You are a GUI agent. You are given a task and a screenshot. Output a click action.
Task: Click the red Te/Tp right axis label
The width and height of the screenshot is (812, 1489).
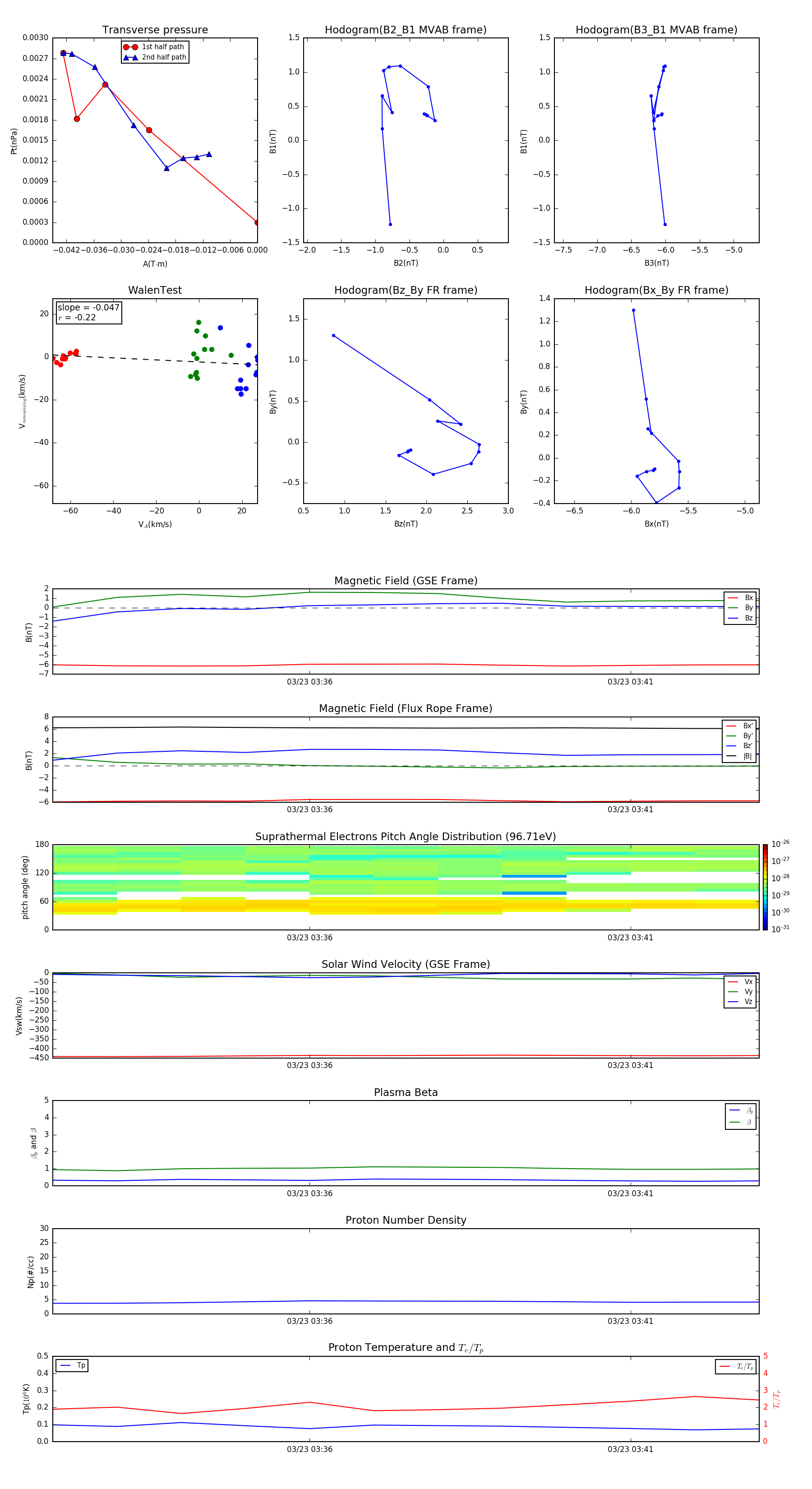coord(776,1399)
